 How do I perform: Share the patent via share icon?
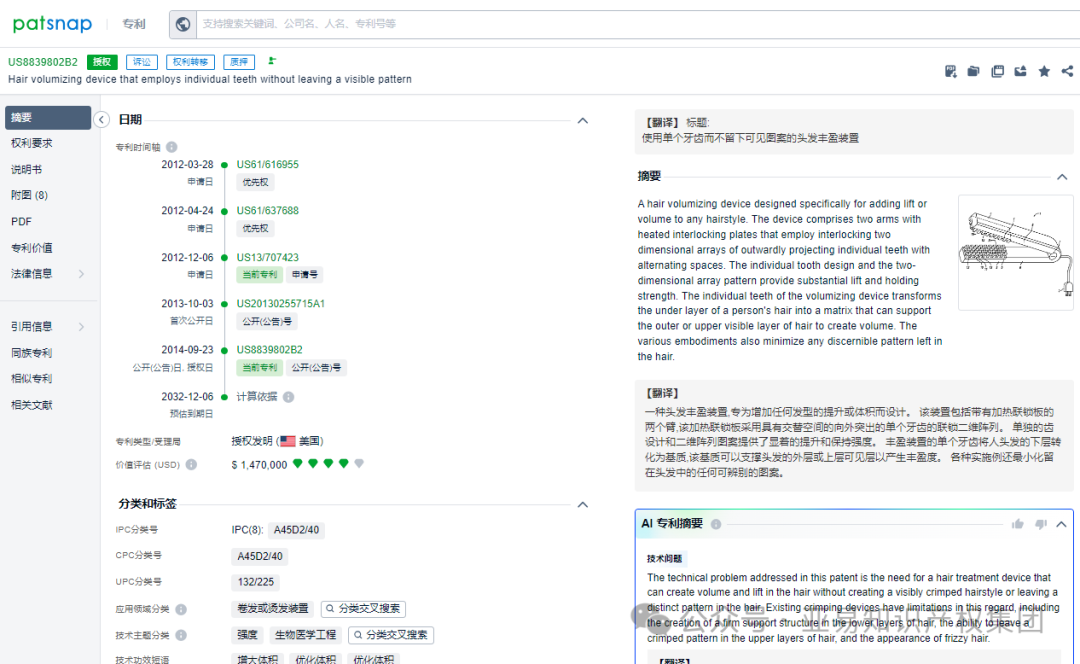(x=1066, y=71)
